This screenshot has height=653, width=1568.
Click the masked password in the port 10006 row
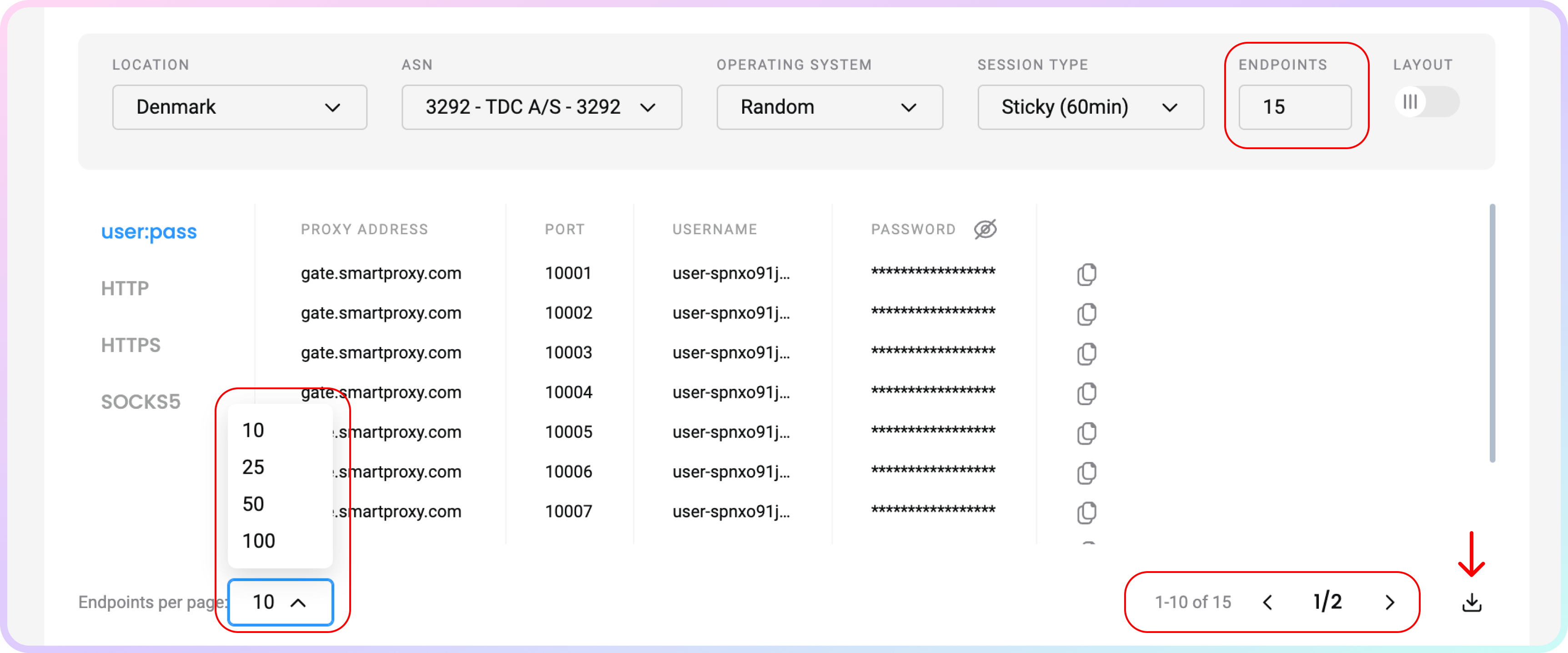933,471
